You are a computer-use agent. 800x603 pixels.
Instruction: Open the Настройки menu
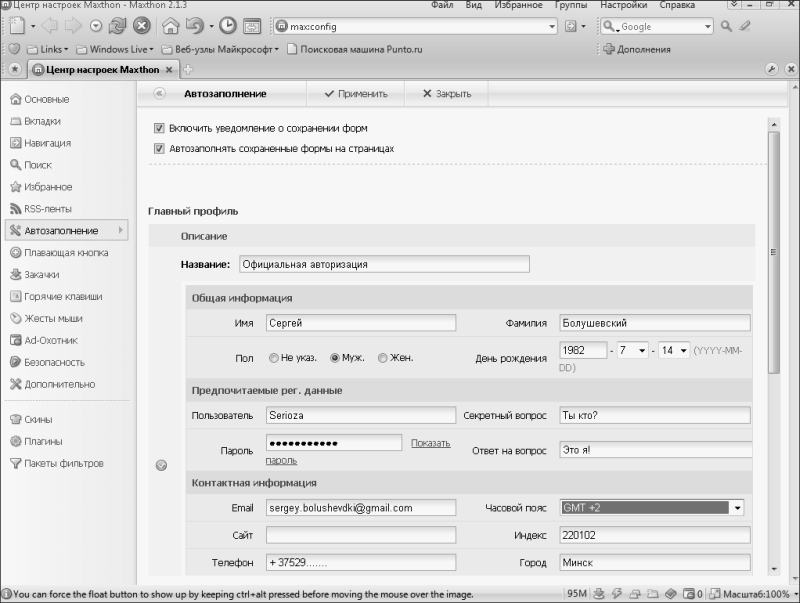pyautogui.click(x=623, y=5)
